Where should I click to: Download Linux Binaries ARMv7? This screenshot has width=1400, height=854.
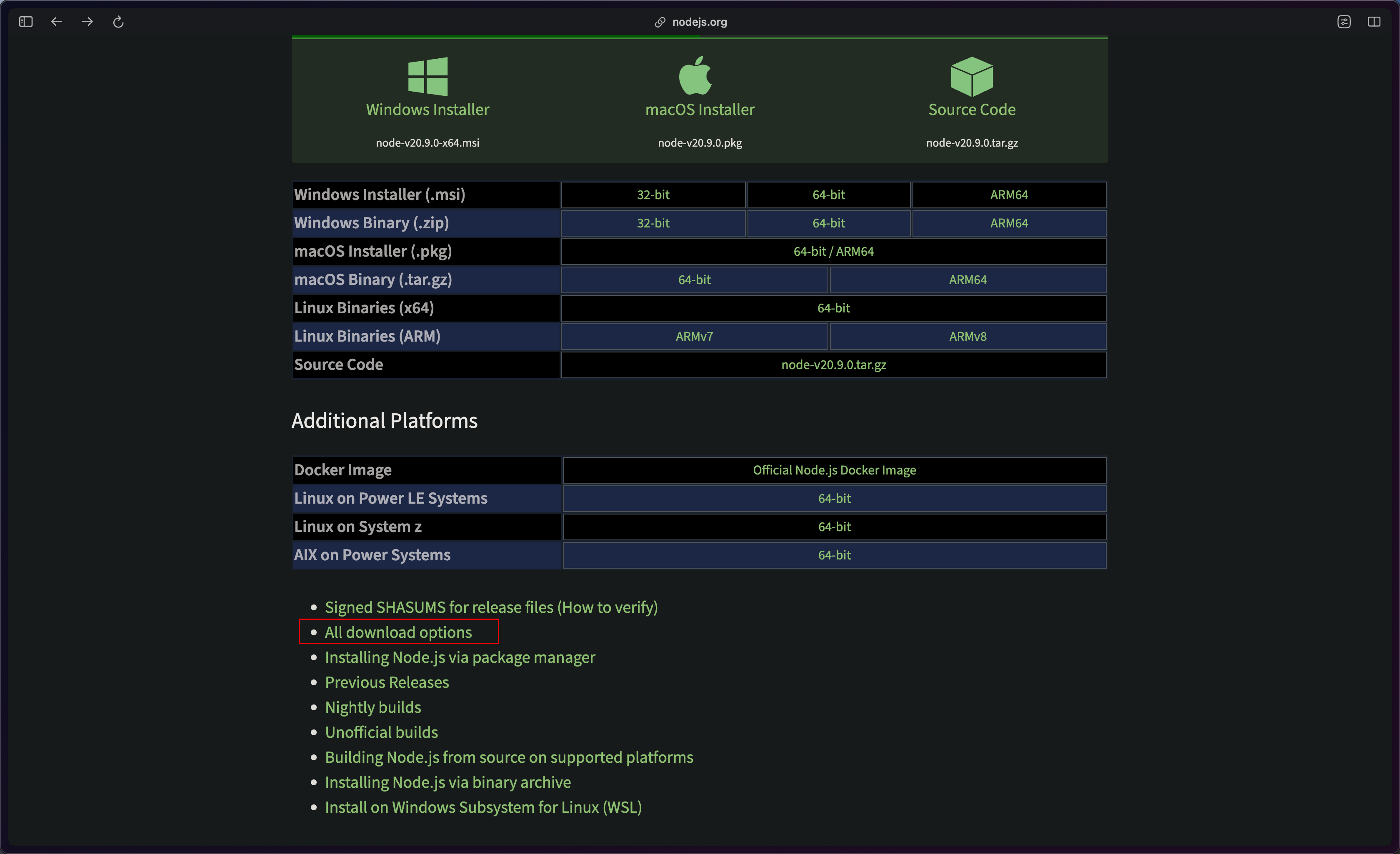click(x=694, y=336)
